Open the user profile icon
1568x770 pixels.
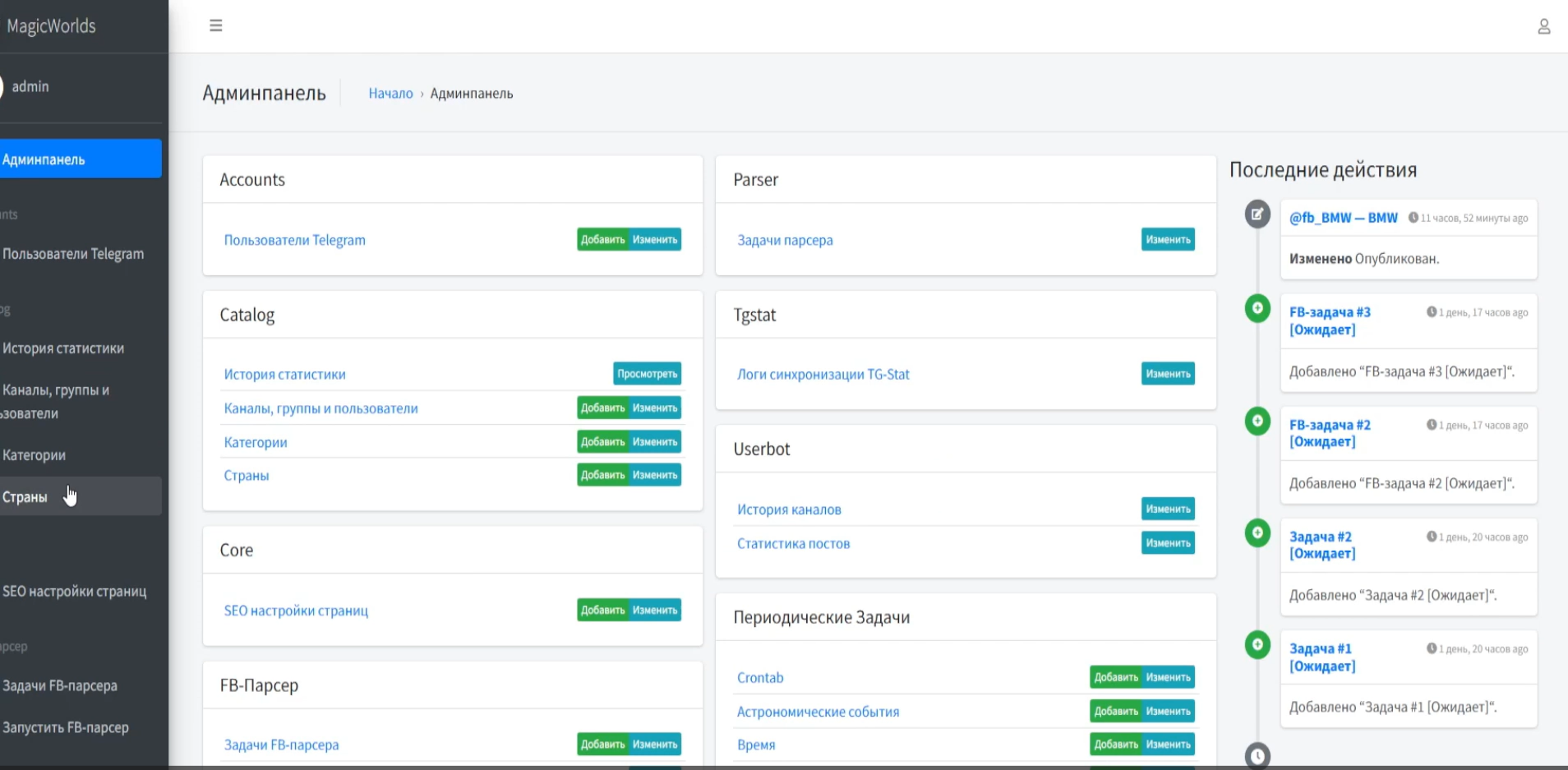pos(1544,26)
